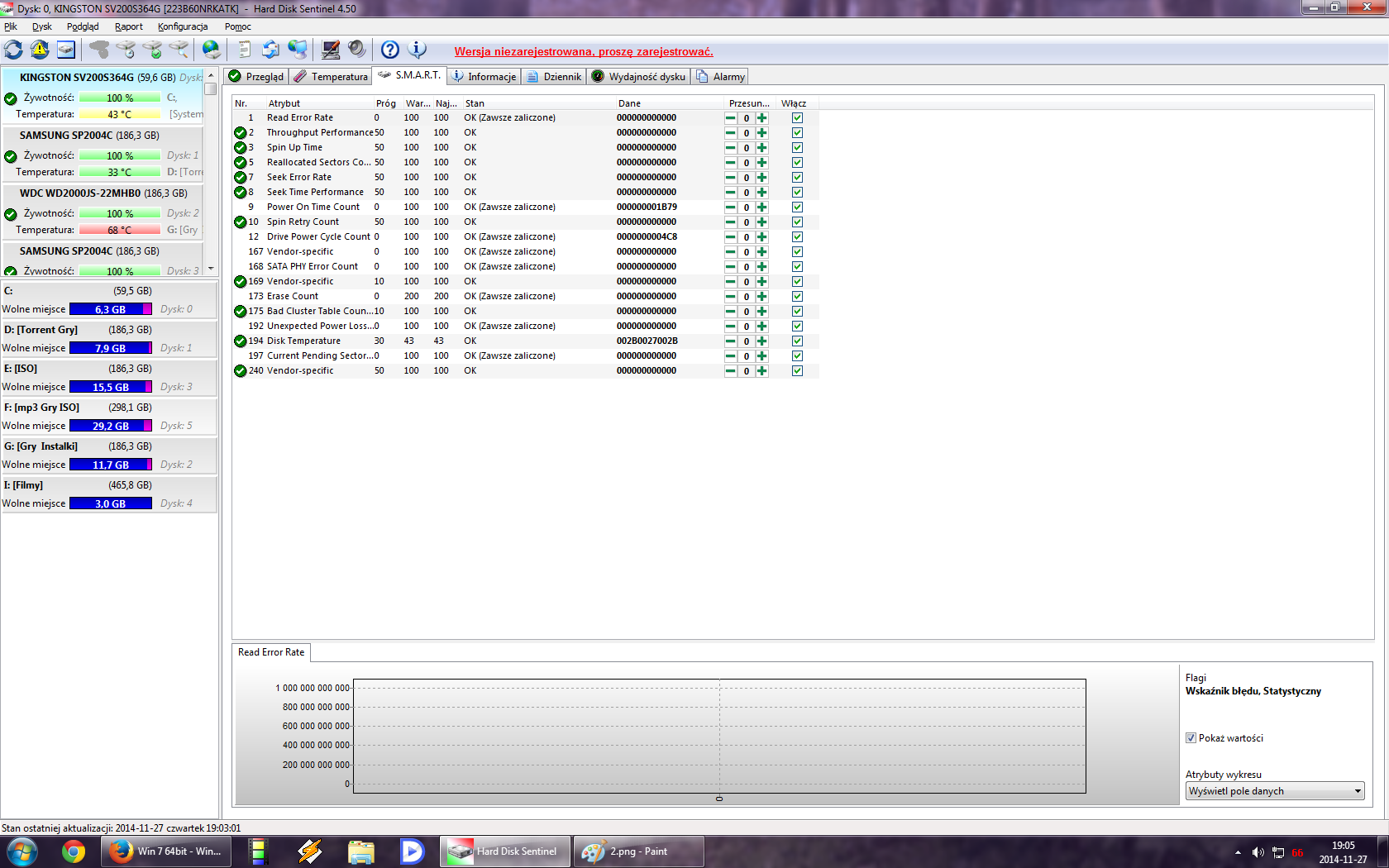Toggle the Włącz checkbox for SATA PHY Error Count

797,266
